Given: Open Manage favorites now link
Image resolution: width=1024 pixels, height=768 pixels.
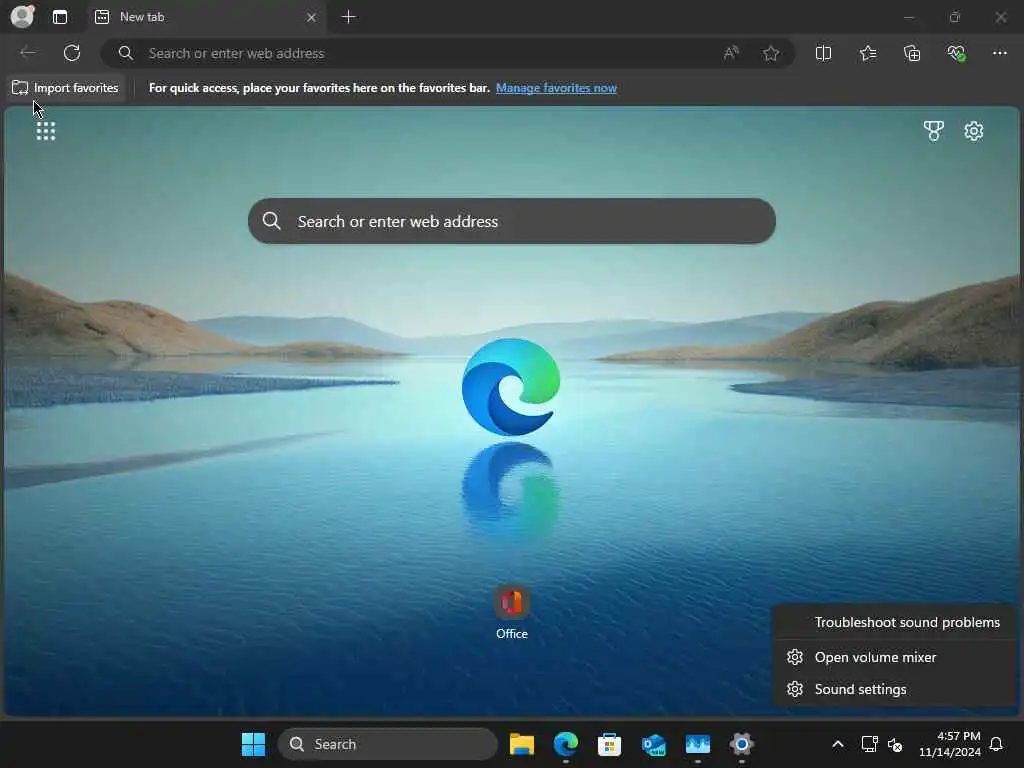Looking at the screenshot, I should click(x=556, y=88).
